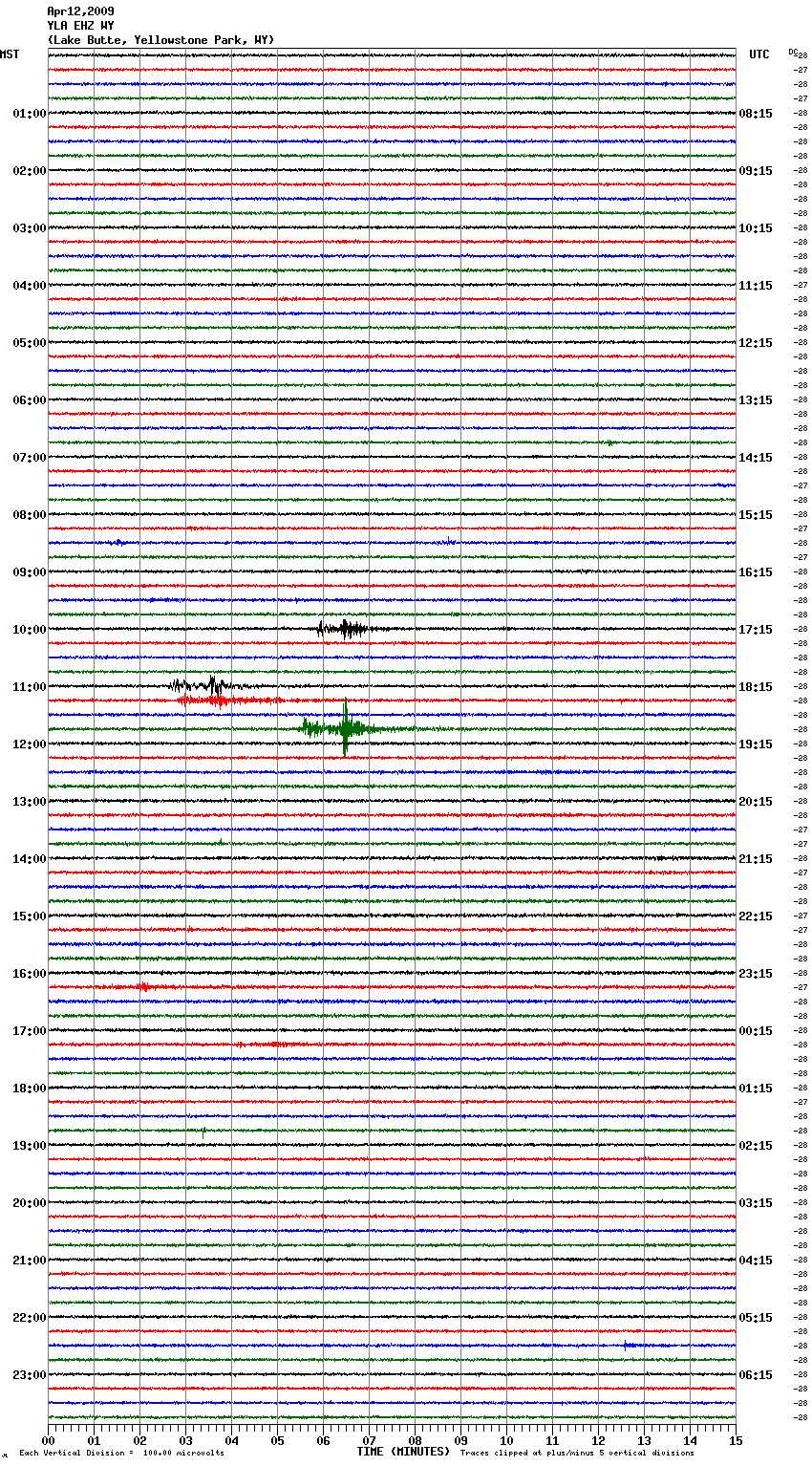812x1466 pixels.
Task: Choose the 16:15 UTC time label
Action: [x=756, y=572]
